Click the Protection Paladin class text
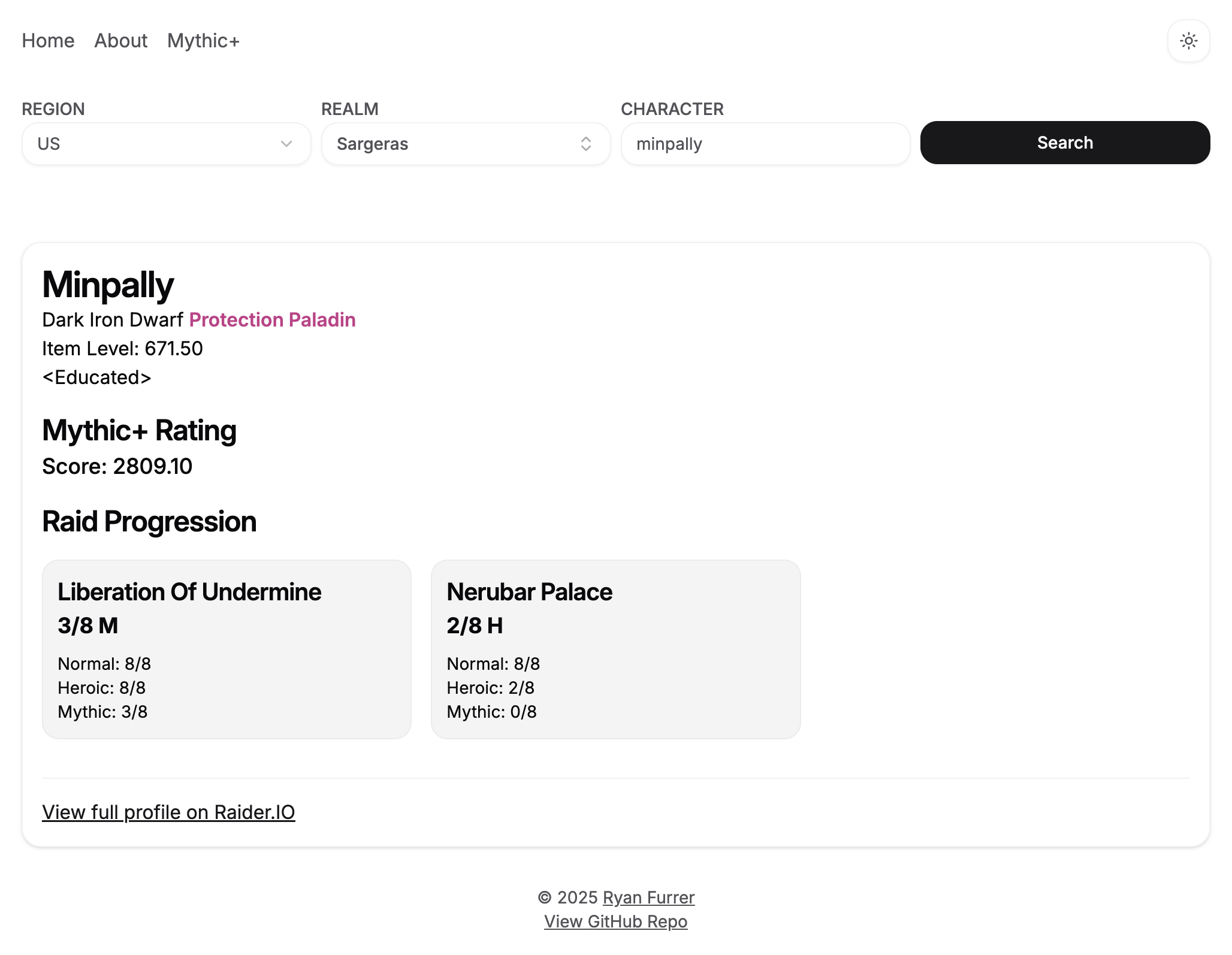 point(272,320)
